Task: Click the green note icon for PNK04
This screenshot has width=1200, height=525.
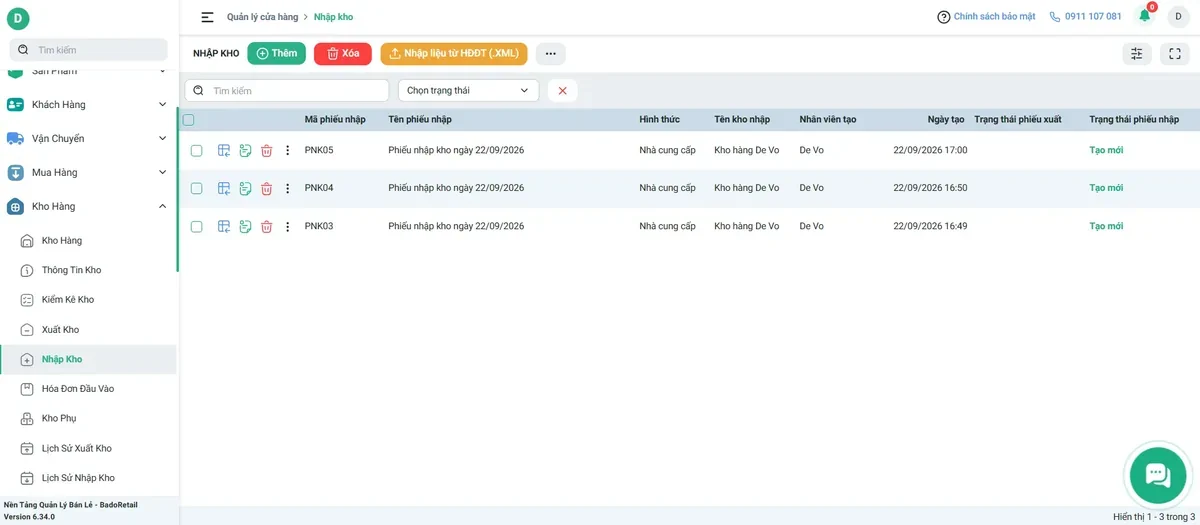Action: (245, 188)
